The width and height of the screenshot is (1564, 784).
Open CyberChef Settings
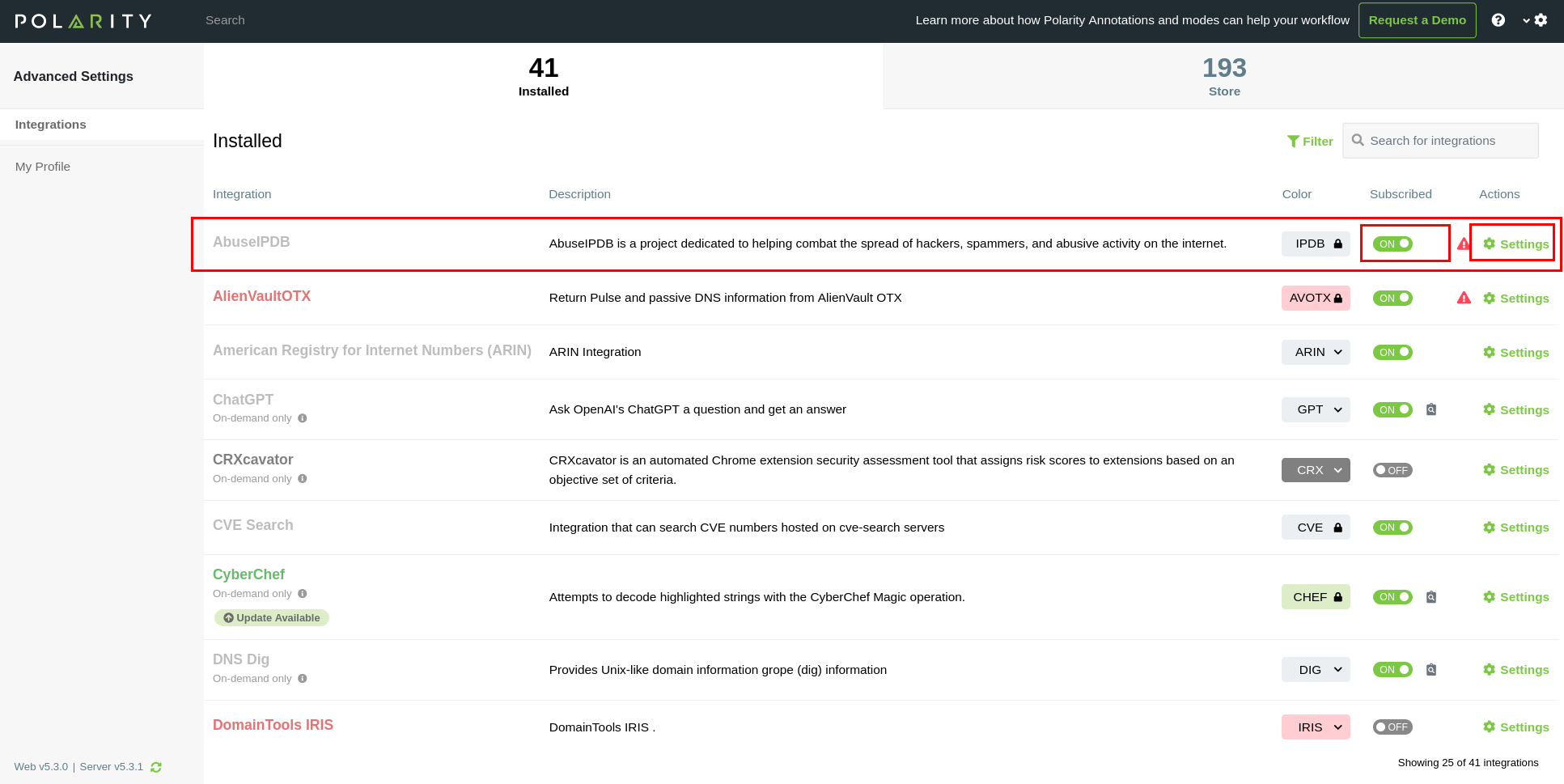click(1515, 597)
